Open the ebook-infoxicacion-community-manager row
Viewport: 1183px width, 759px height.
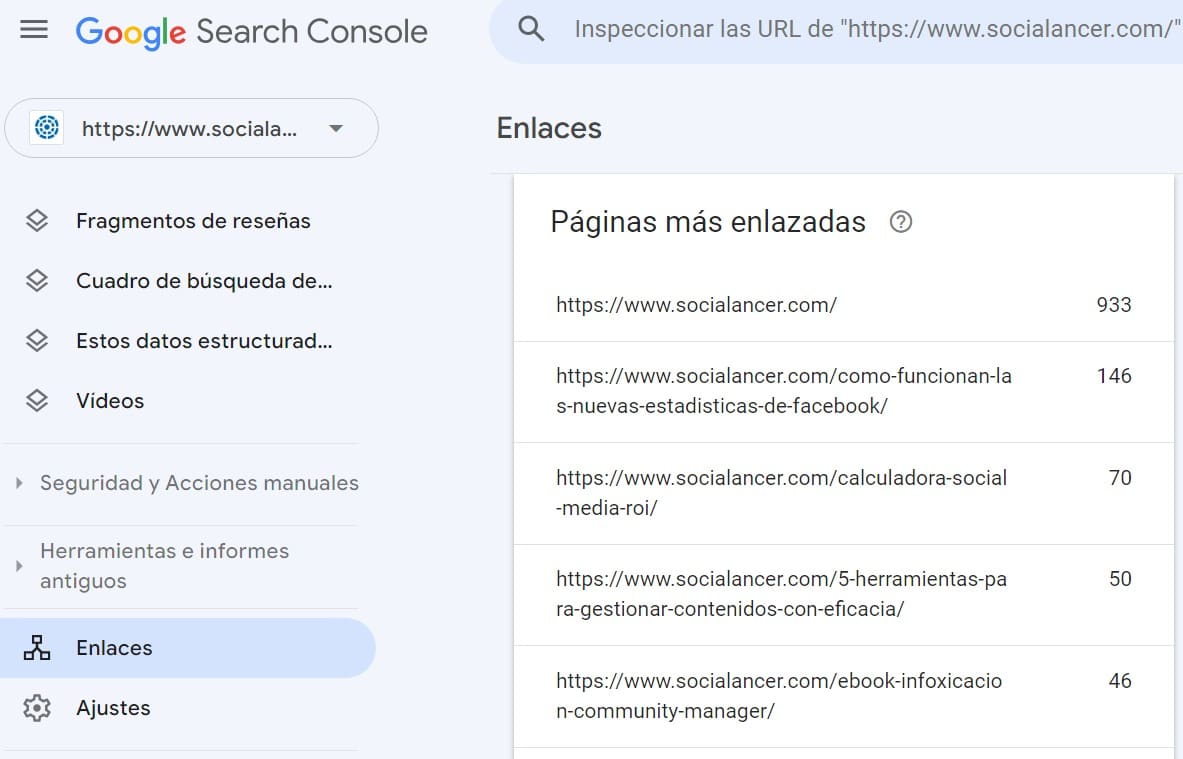(x=778, y=696)
